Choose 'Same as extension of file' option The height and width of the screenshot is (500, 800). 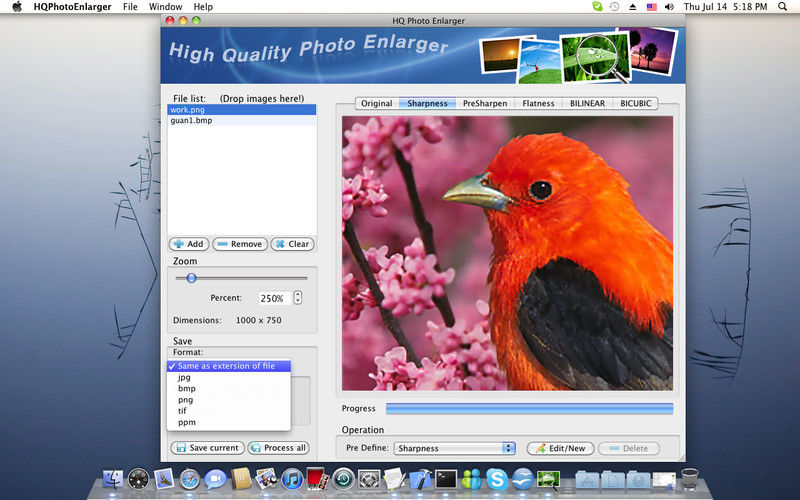tap(229, 366)
